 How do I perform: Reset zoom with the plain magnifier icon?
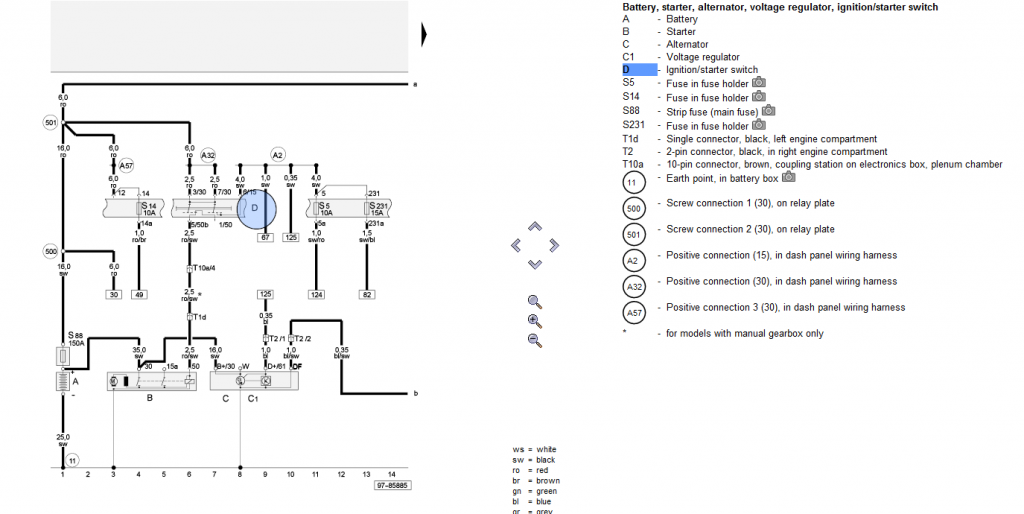coord(535,302)
